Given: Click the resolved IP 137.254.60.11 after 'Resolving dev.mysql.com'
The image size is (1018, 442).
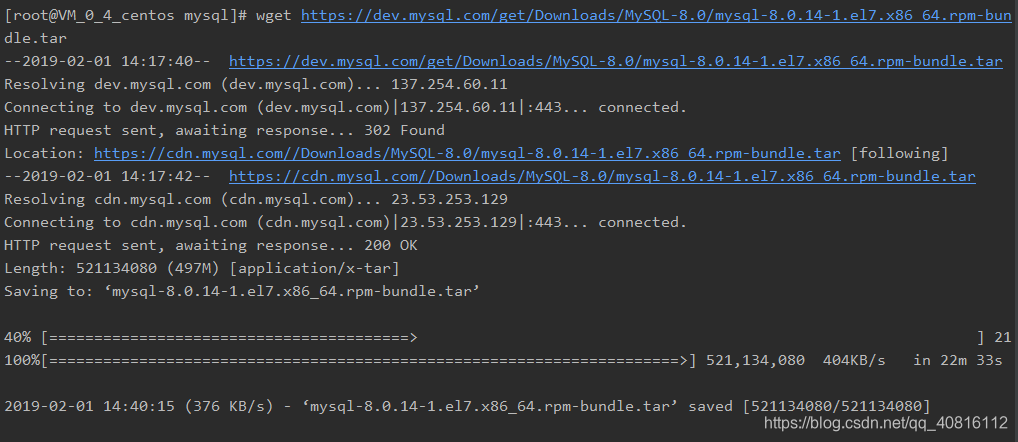Looking at the screenshot, I should click(449, 84).
